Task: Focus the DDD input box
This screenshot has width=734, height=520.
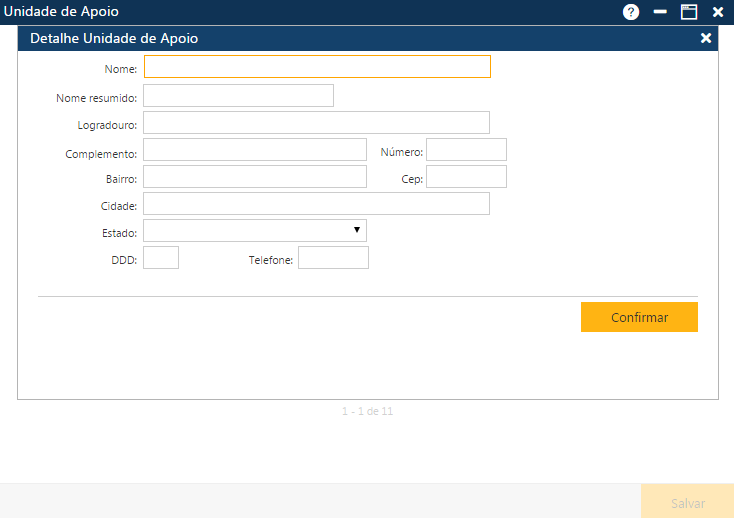Action: (x=161, y=258)
